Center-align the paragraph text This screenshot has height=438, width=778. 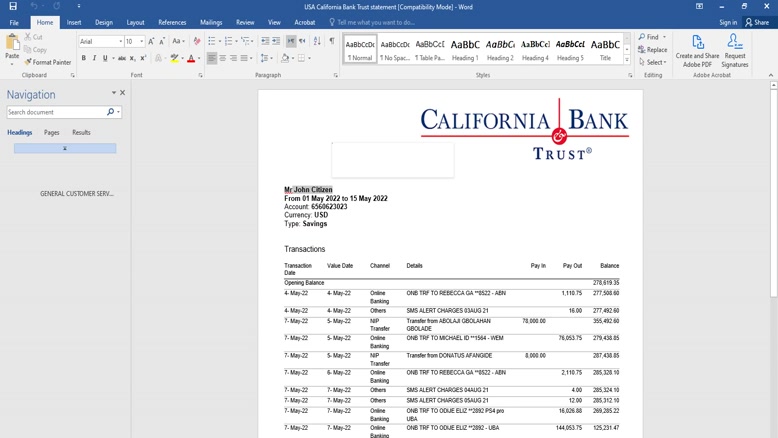coord(223,59)
